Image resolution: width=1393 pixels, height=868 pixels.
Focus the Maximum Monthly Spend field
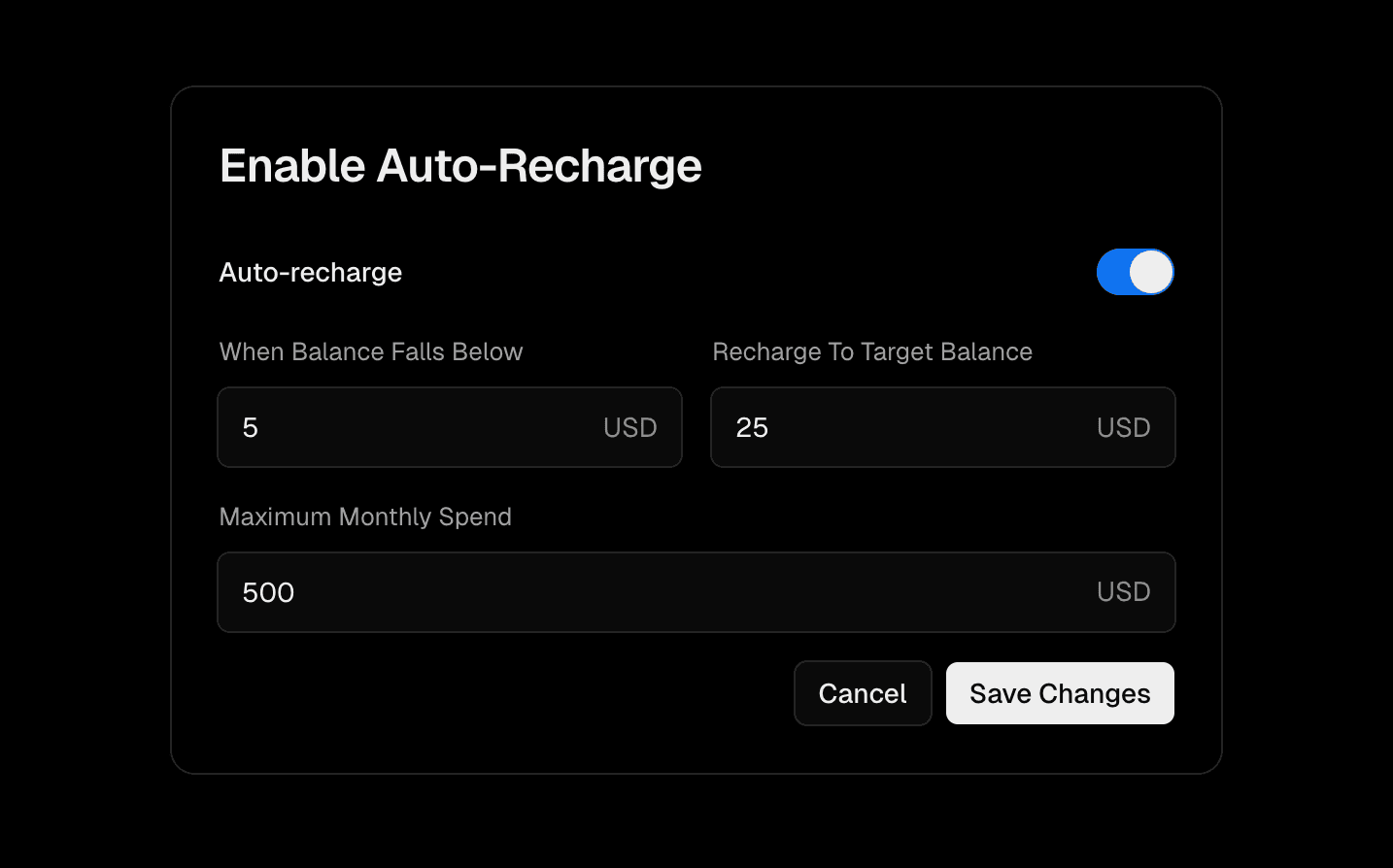click(x=680, y=592)
